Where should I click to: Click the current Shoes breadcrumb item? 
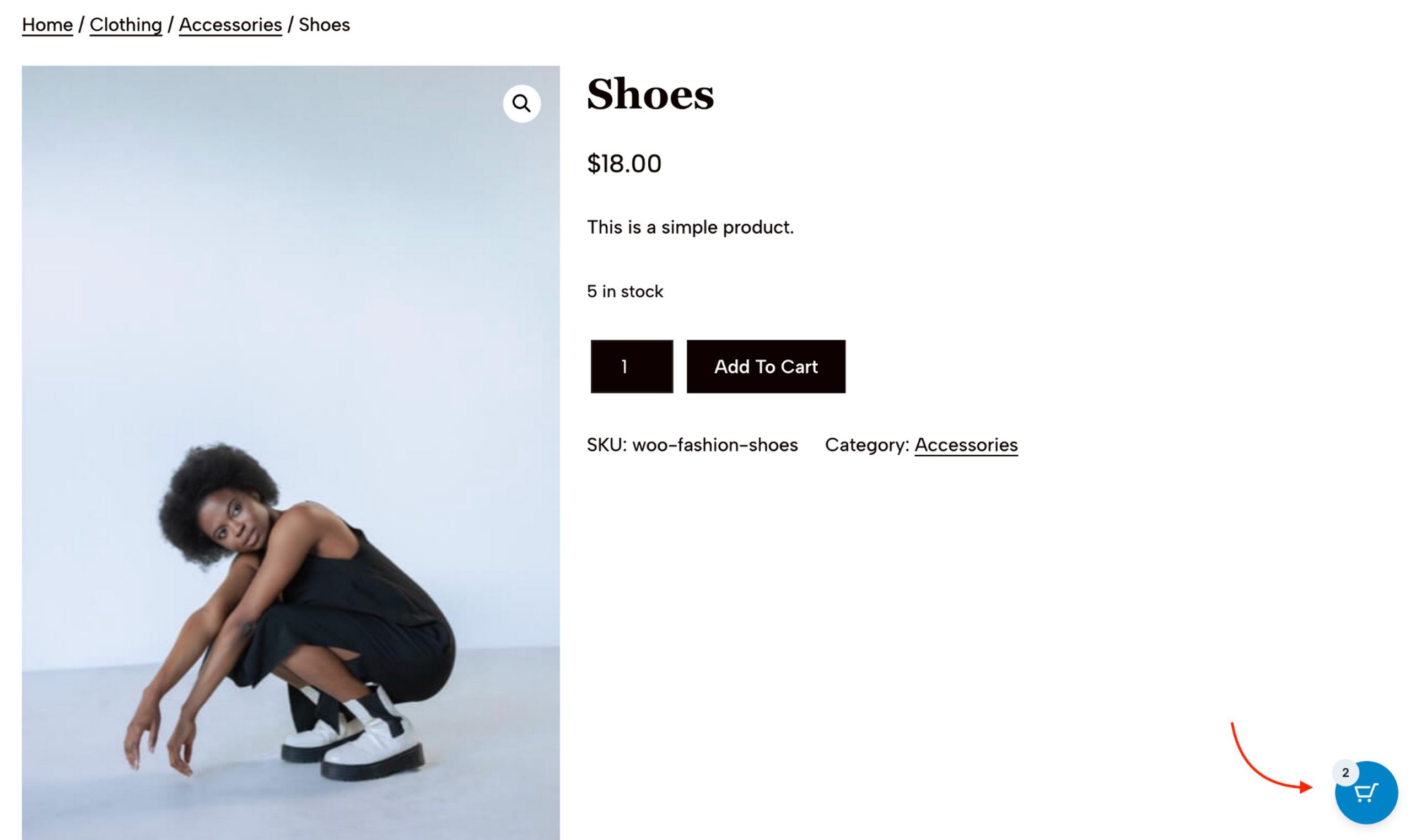tap(324, 25)
